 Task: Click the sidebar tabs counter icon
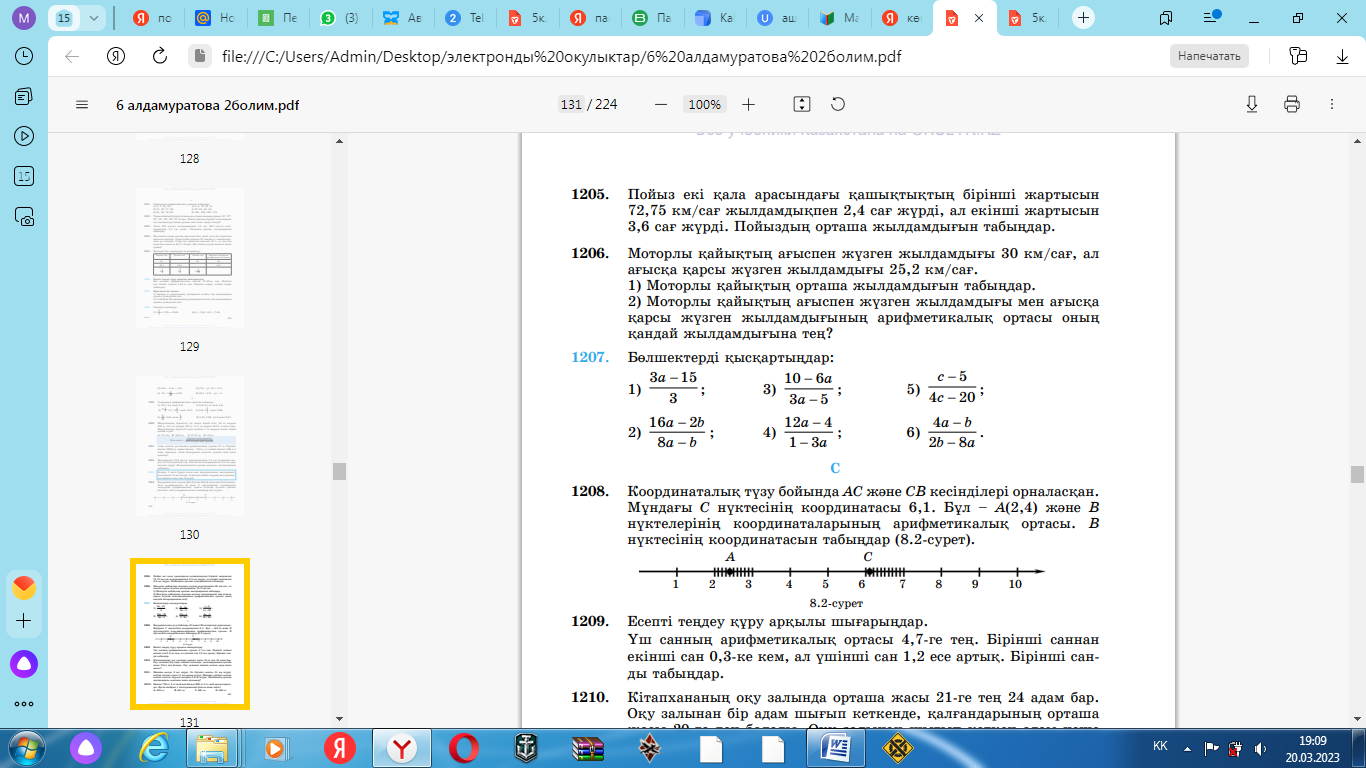pyautogui.click(x=25, y=176)
